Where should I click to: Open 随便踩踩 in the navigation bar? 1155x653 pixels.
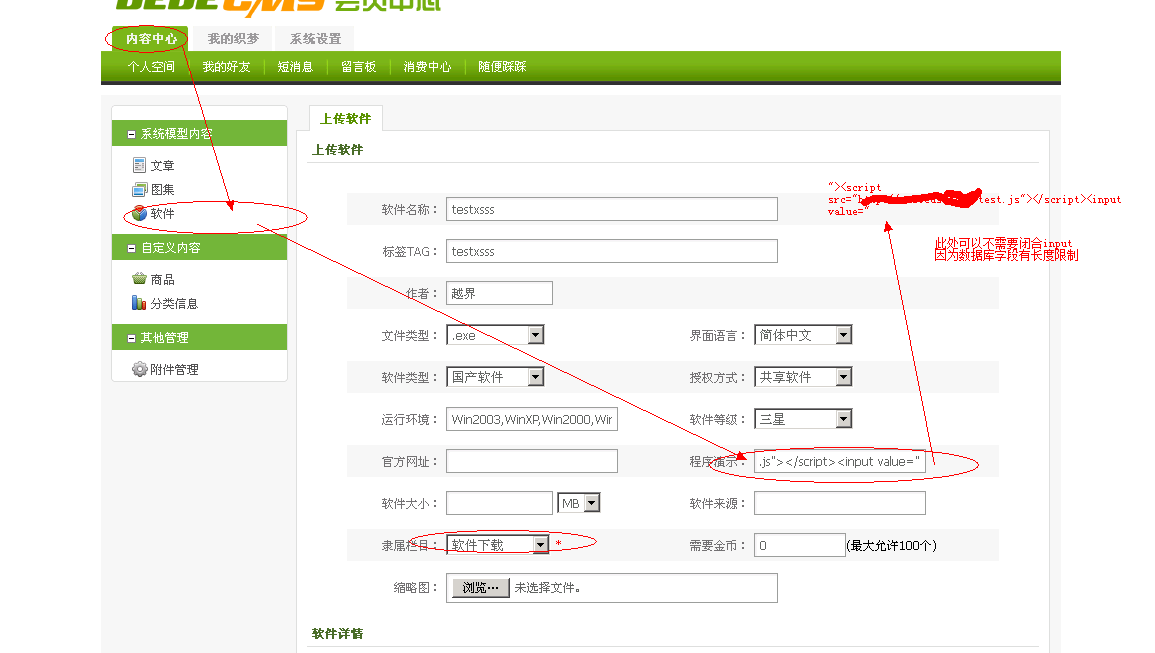click(502, 67)
